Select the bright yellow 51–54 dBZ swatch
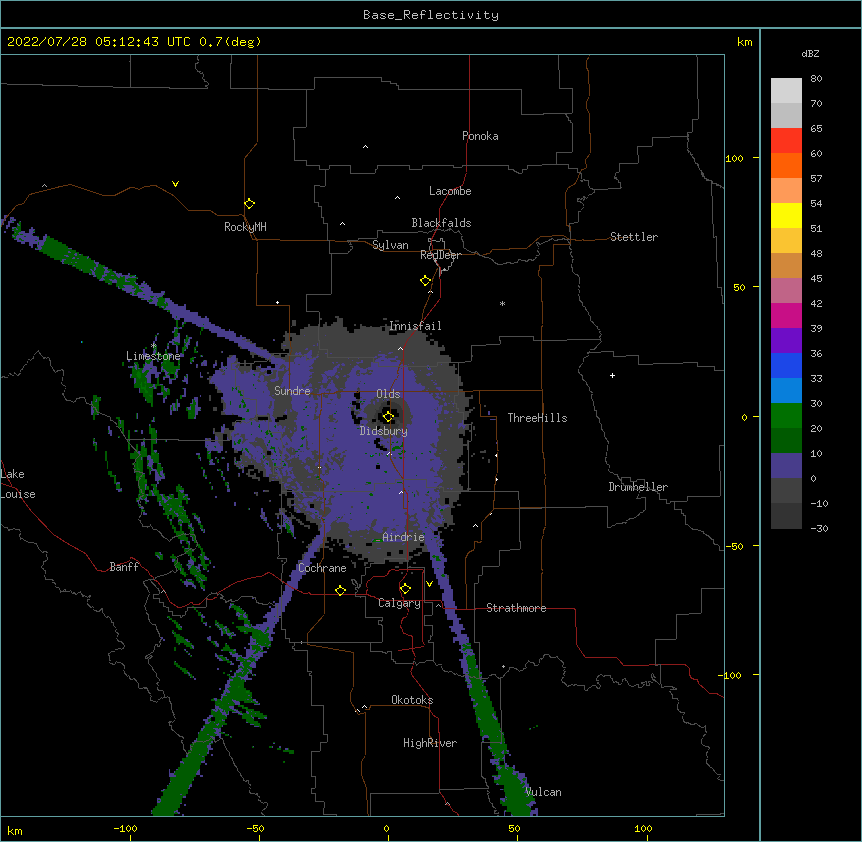Screen dimensions: 862x842 [786, 215]
